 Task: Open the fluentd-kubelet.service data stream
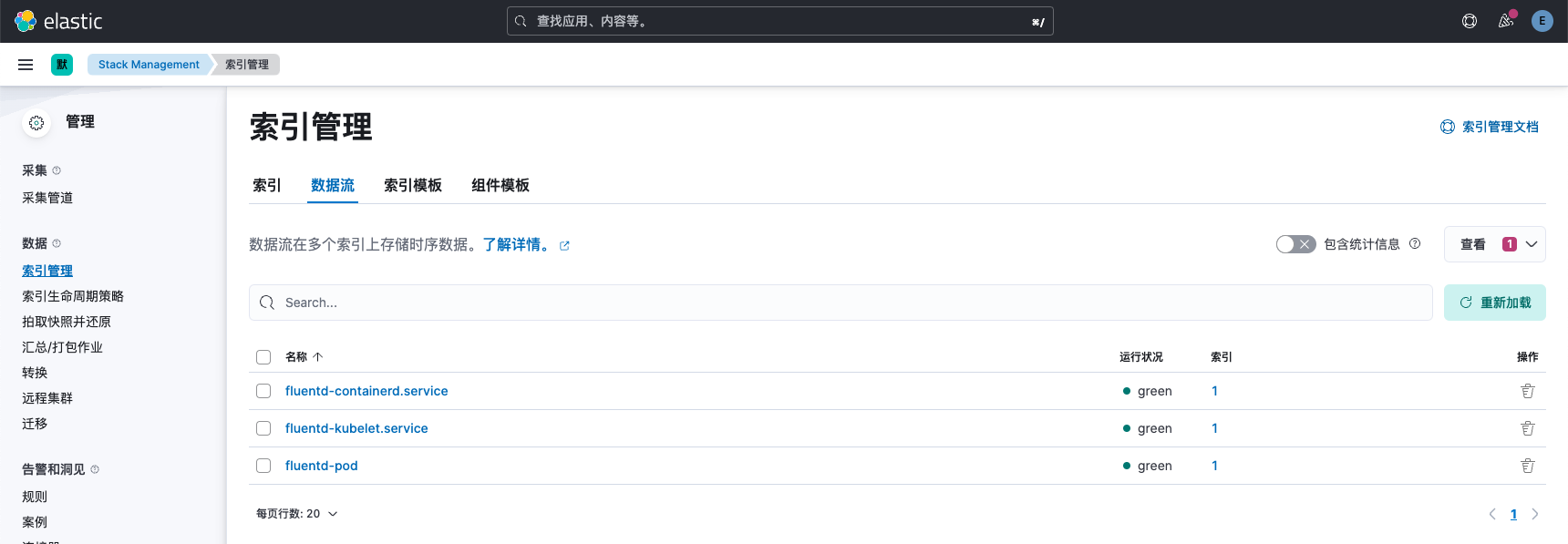[x=356, y=428]
